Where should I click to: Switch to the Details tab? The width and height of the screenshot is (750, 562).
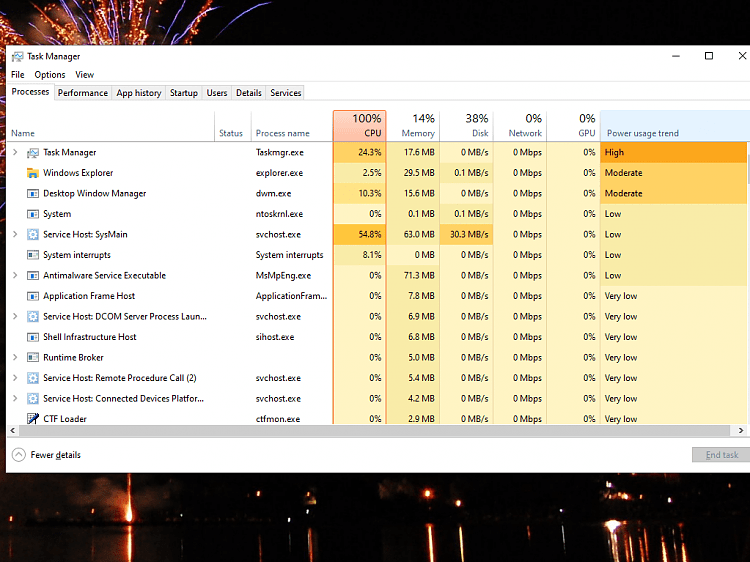[249, 93]
